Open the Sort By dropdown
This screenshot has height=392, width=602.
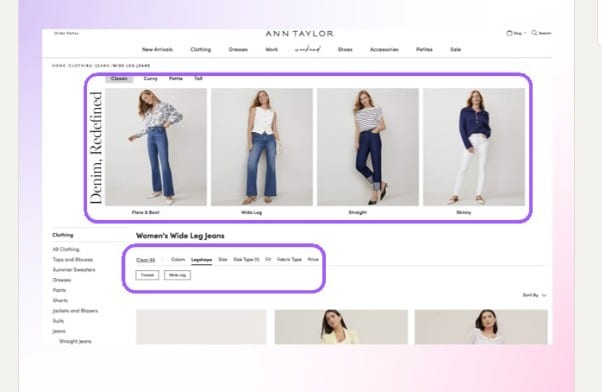pos(534,295)
